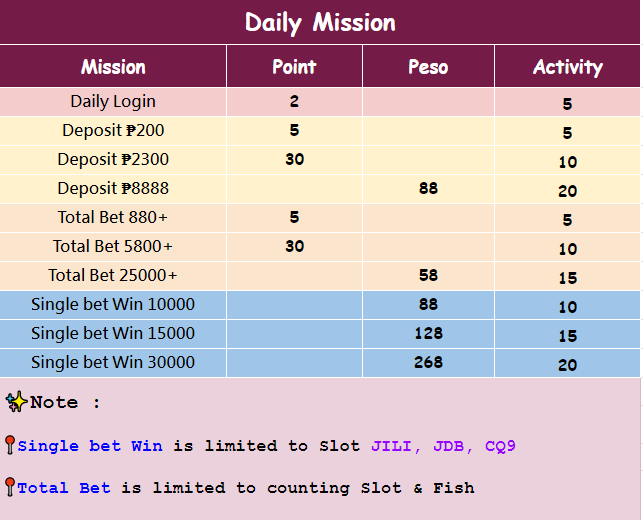The width and height of the screenshot is (643, 520).
Task: Click the pin icon before Single bet Win
Action: (x=10, y=445)
